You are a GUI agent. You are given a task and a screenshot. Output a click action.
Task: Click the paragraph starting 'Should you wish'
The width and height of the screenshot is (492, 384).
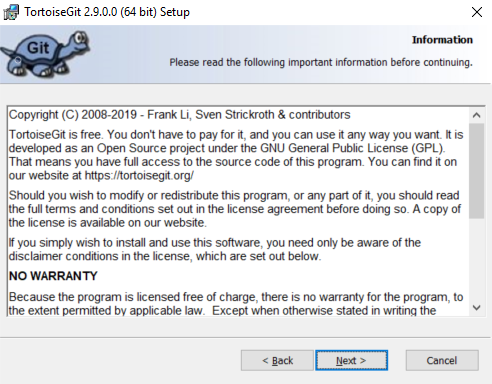coord(235,209)
